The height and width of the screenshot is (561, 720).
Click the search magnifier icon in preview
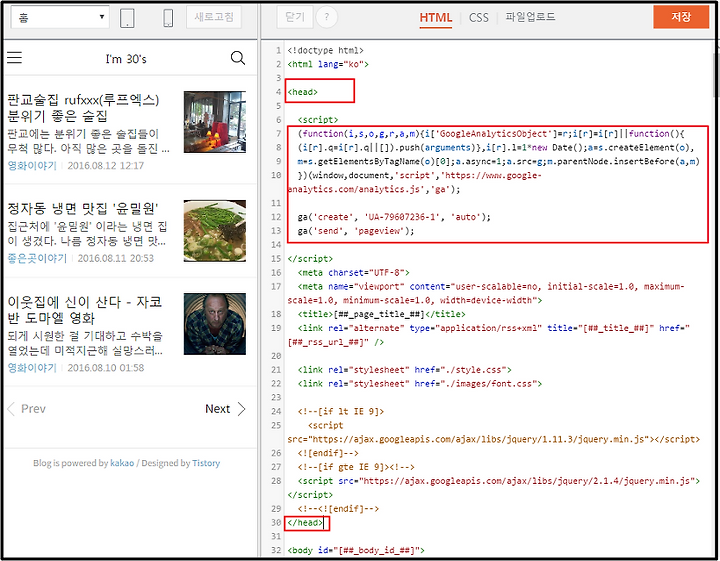pyautogui.click(x=237, y=58)
